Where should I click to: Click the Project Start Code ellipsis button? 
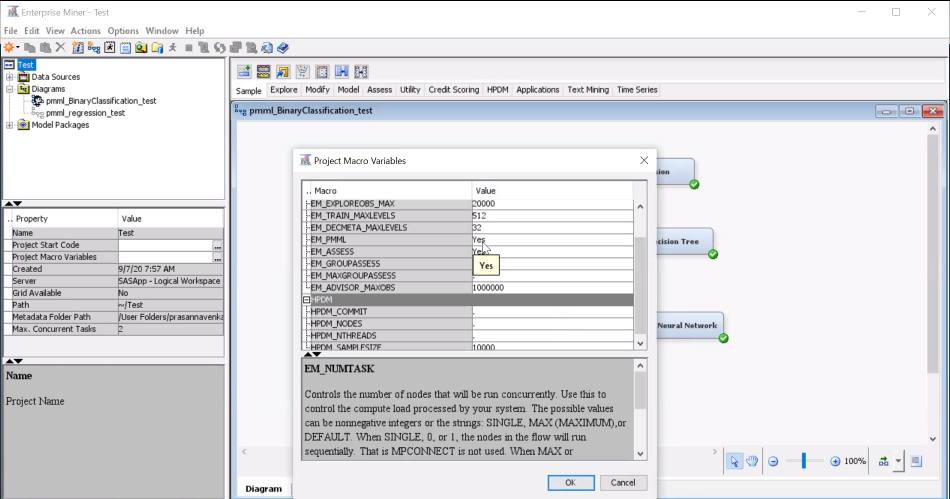coord(217,245)
